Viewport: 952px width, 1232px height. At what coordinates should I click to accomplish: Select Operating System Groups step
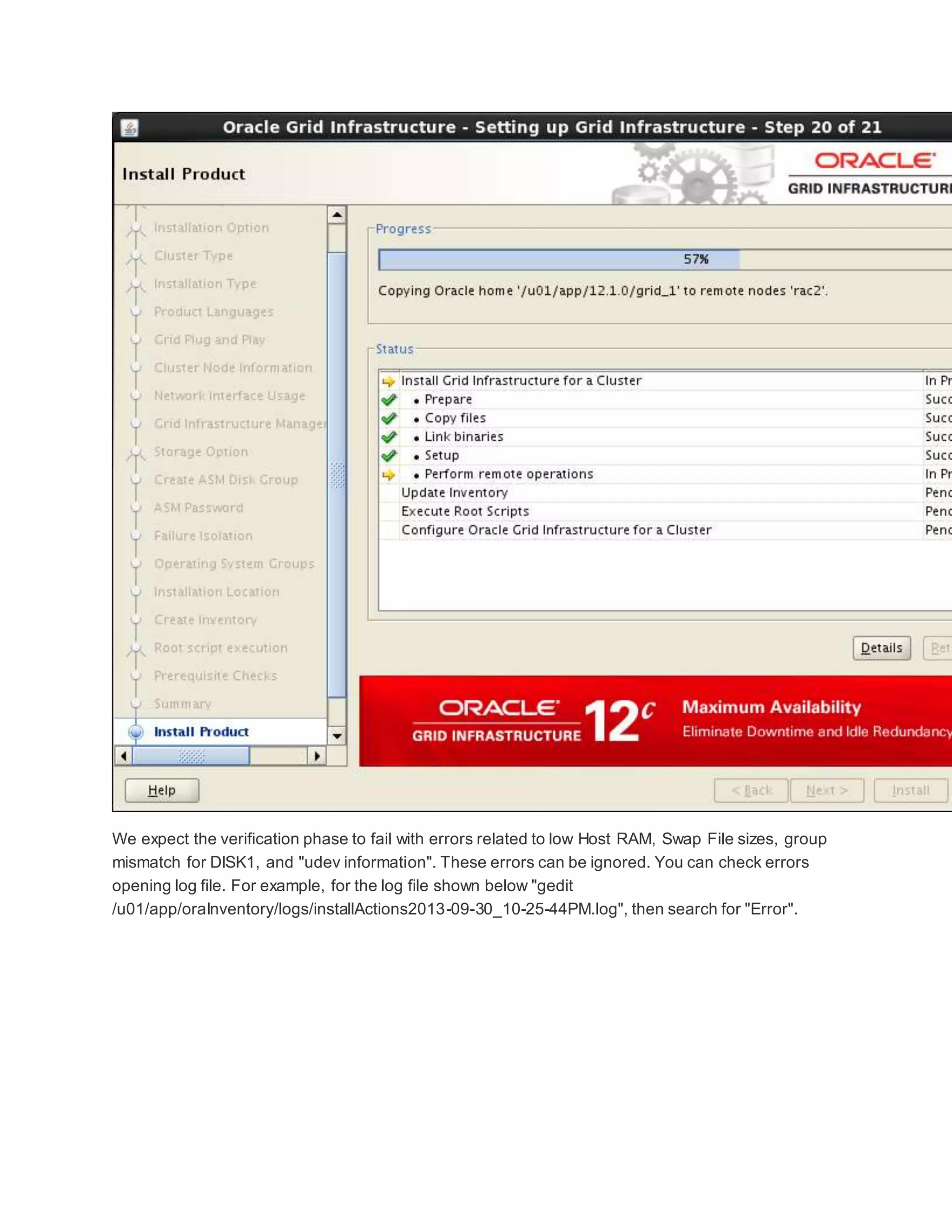coord(234,564)
